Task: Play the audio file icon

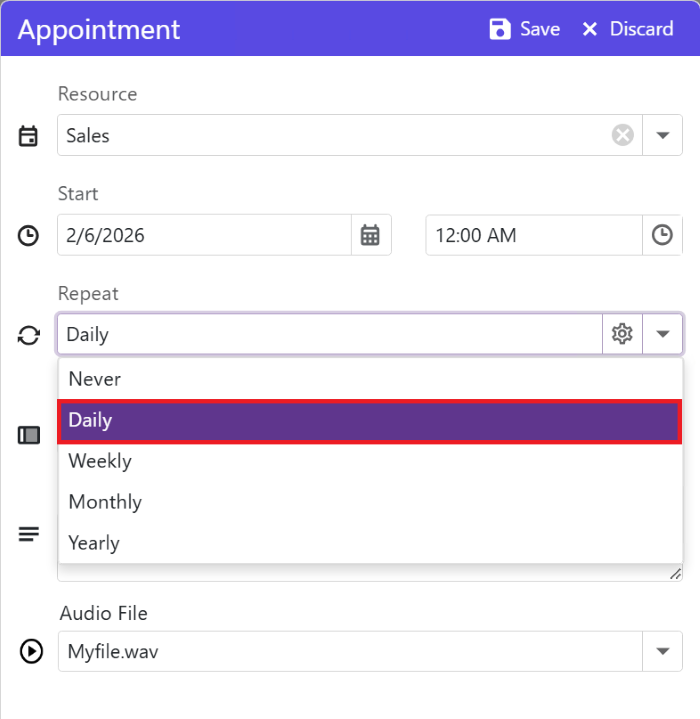Action: tap(31, 652)
